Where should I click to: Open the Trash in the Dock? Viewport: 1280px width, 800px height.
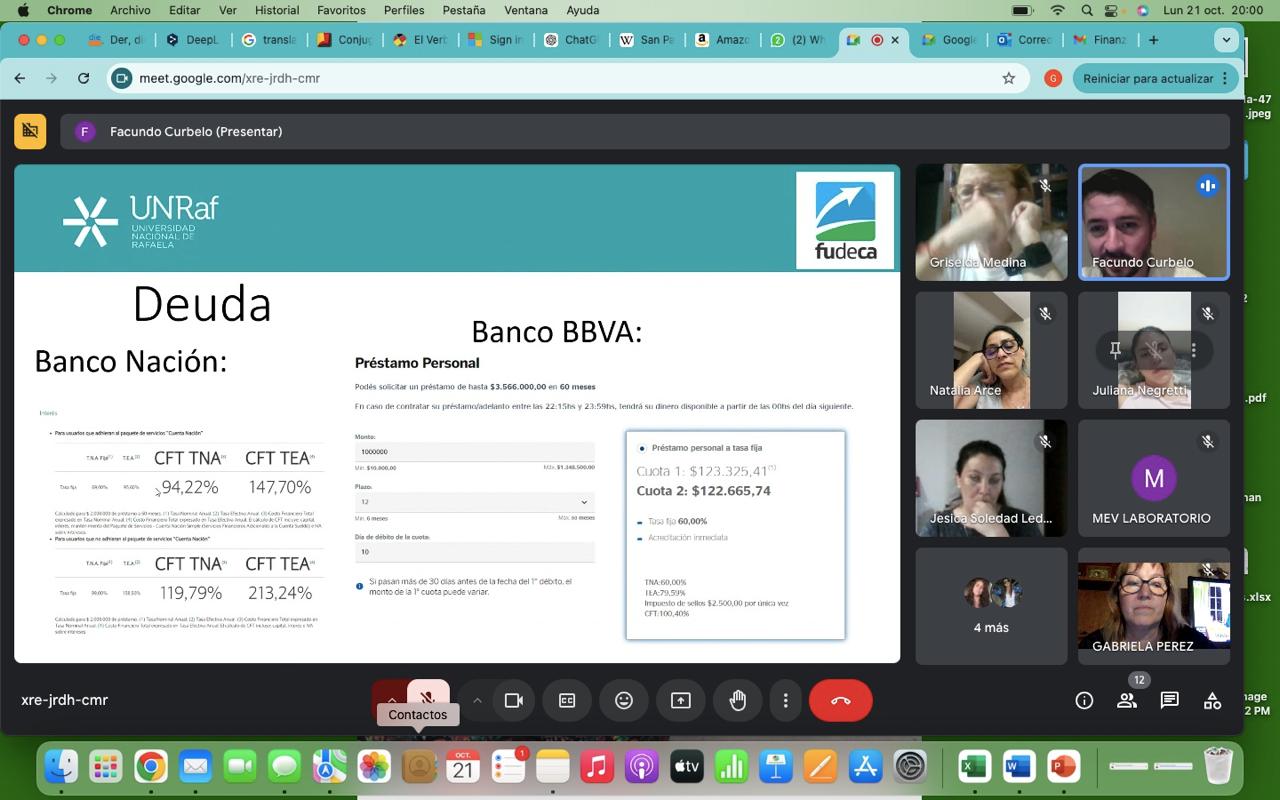click(x=1218, y=767)
